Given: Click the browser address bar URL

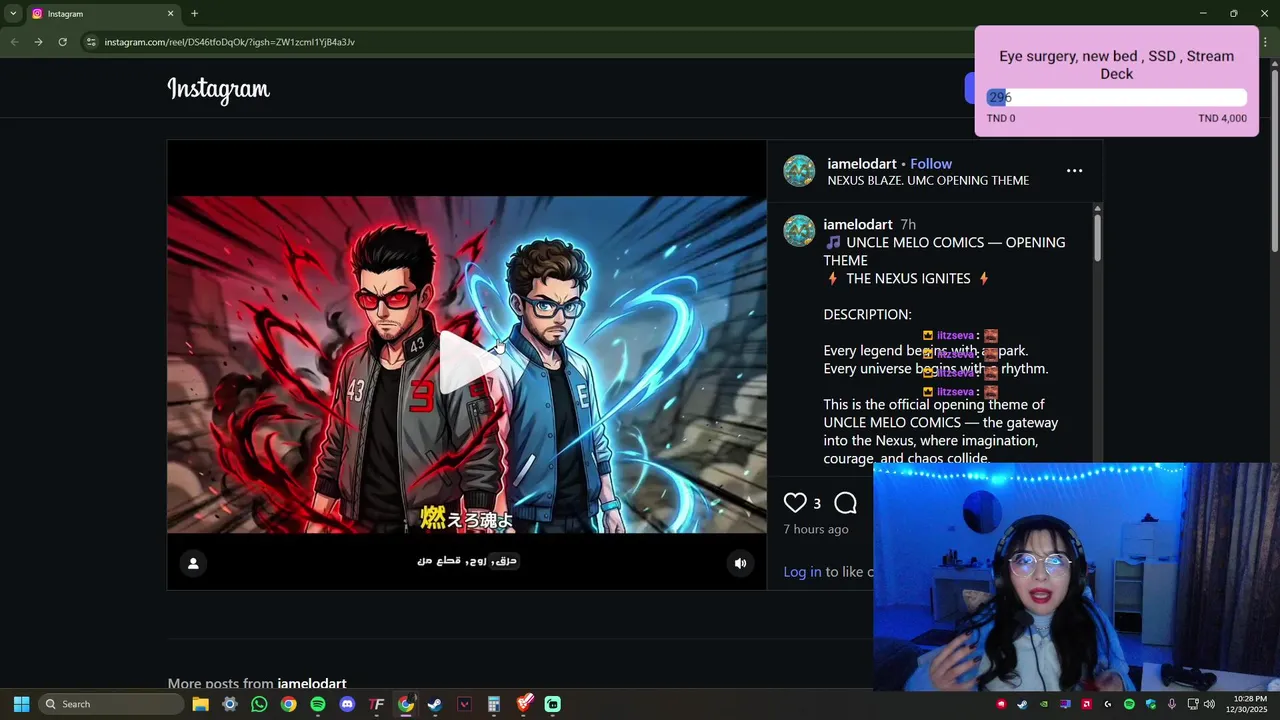Looking at the screenshot, I should pos(230,42).
